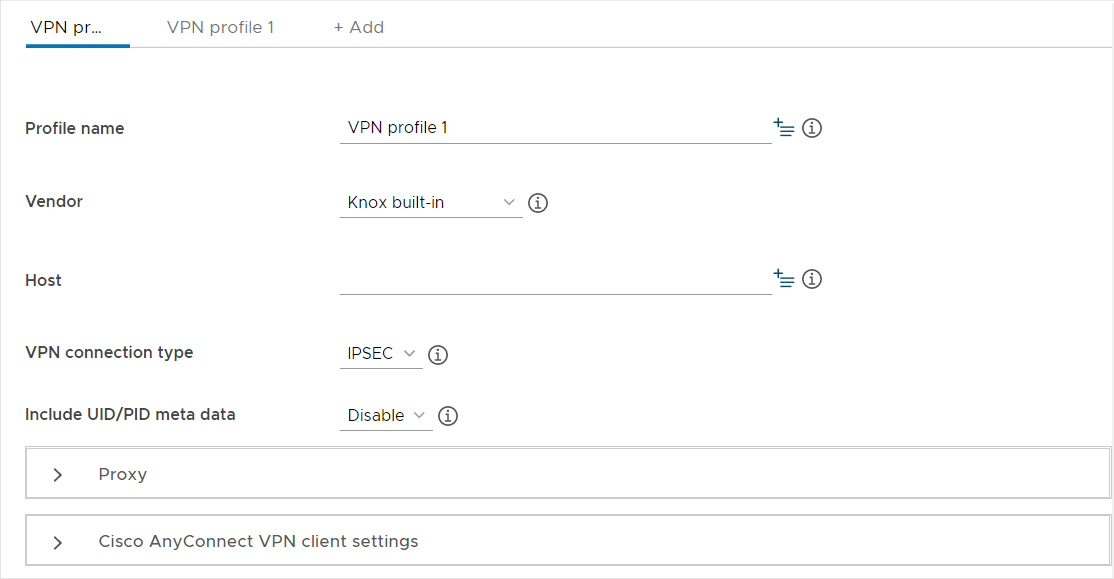This screenshot has width=1114, height=579.
Task: Expand Cisco AnyConnect VPN client settings chevron
Action: click(x=58, y=542)
